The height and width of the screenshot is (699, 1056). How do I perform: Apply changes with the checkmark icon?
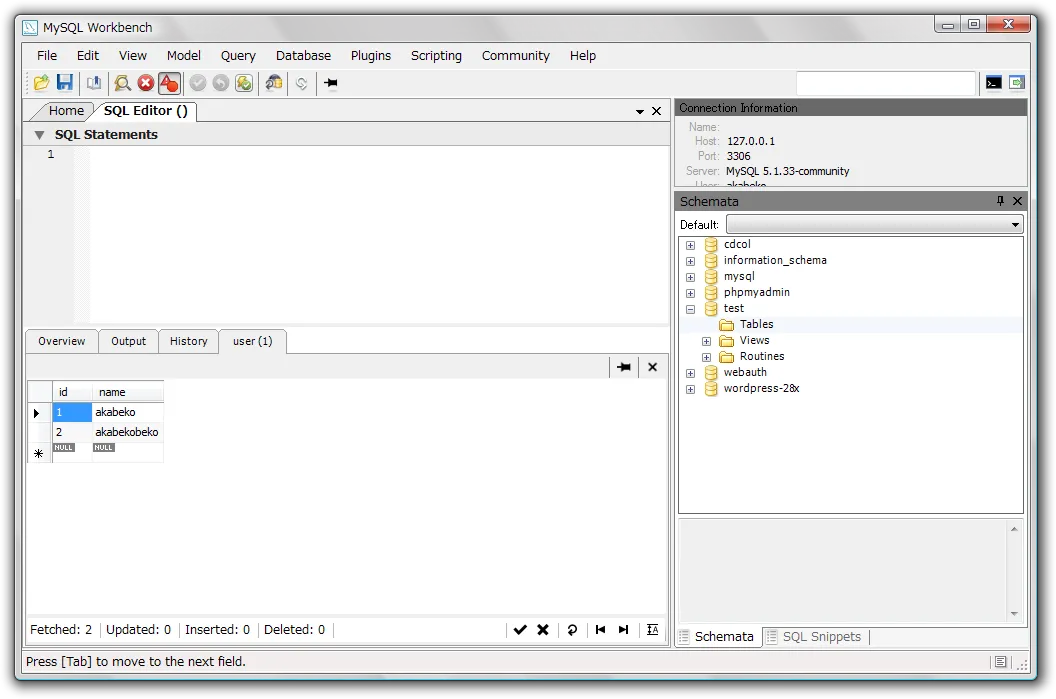[520, 630]
